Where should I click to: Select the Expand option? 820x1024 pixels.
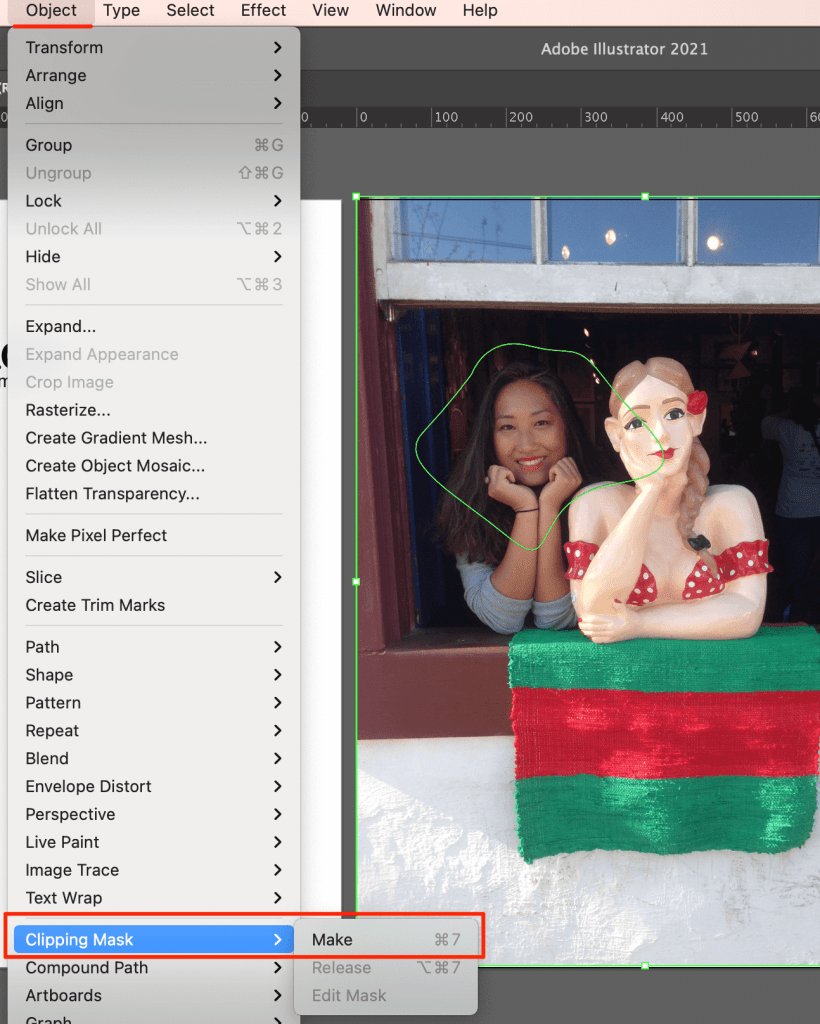tap(60, 326)
